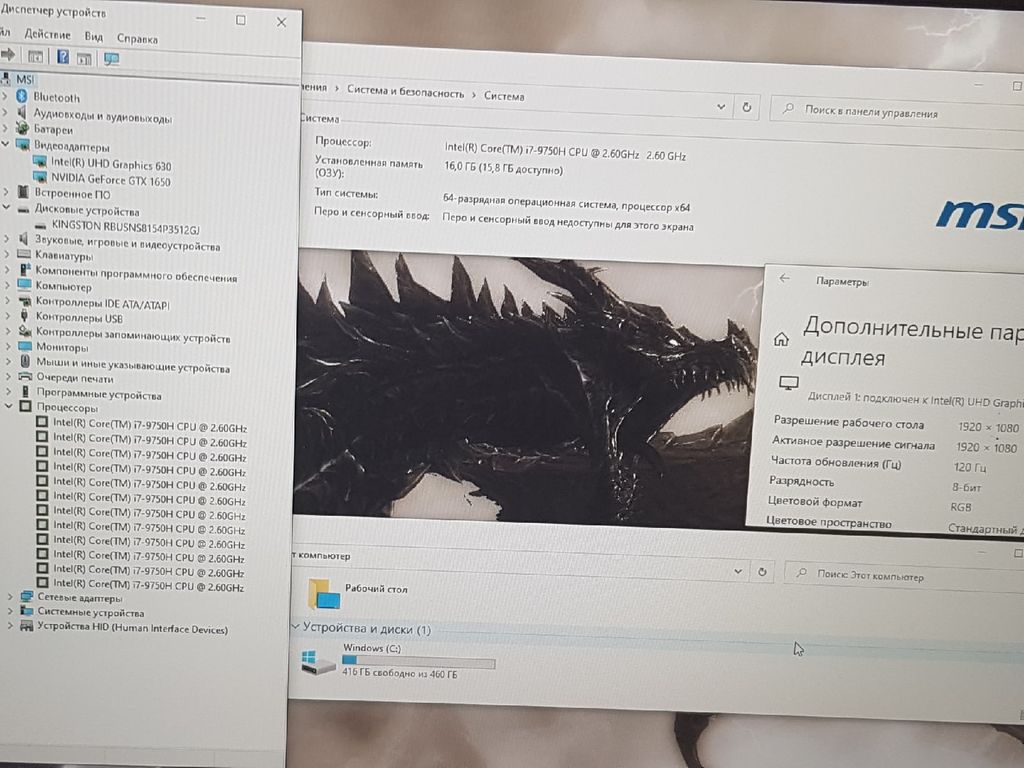This screenshot has height=768, width=1024.
Task: Collapse the Процессоры category
Action: point(8,406)
